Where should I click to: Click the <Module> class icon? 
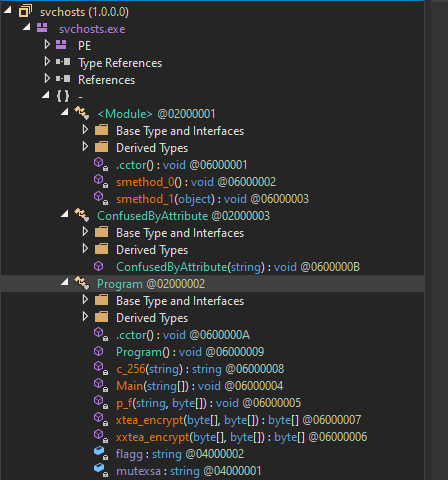pos(82,113)
